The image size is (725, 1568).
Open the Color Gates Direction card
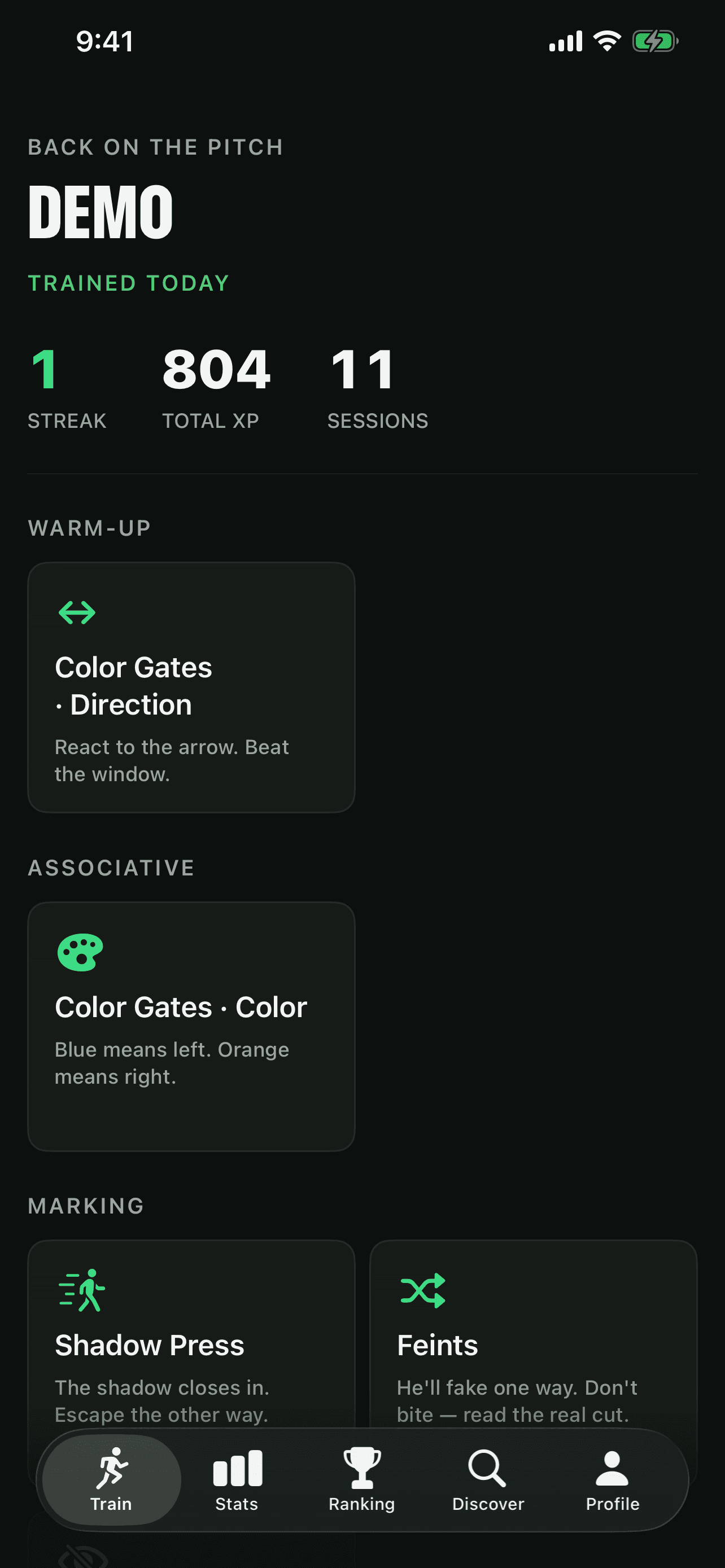(x=191, y=687)
